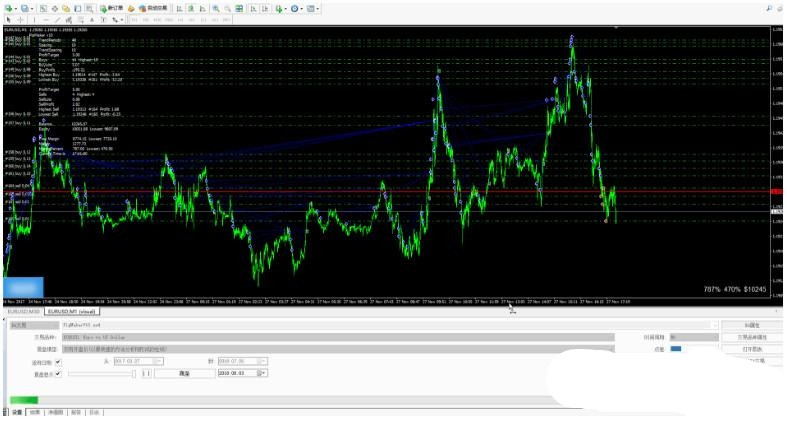Image resolution: width=787 pixels, height=422 pixels.
Task: Click the skip-to button in tester
Action: tap(183, 373)
